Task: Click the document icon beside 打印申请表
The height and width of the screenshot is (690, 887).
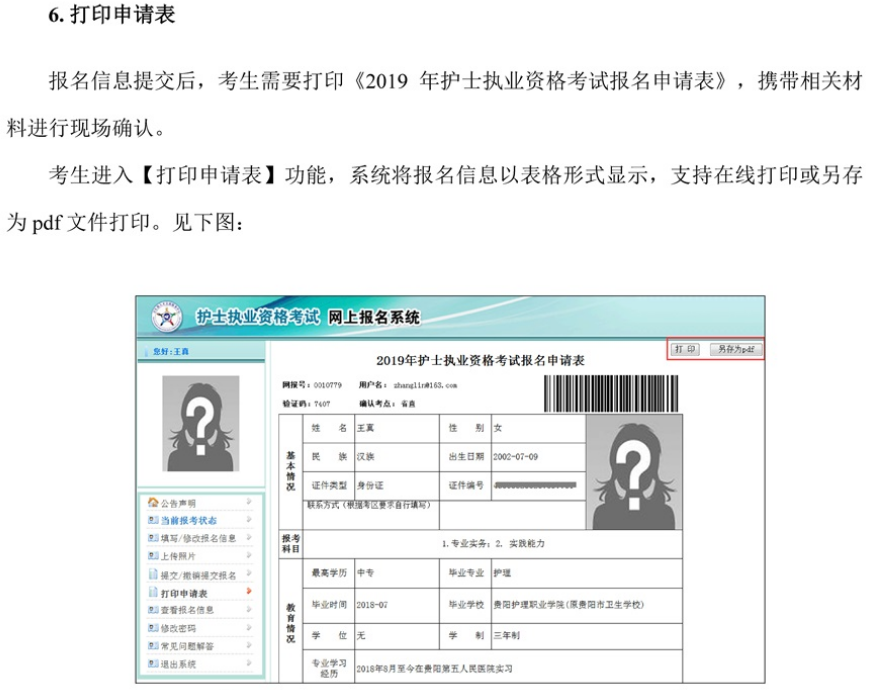Action: pos(153,593)
